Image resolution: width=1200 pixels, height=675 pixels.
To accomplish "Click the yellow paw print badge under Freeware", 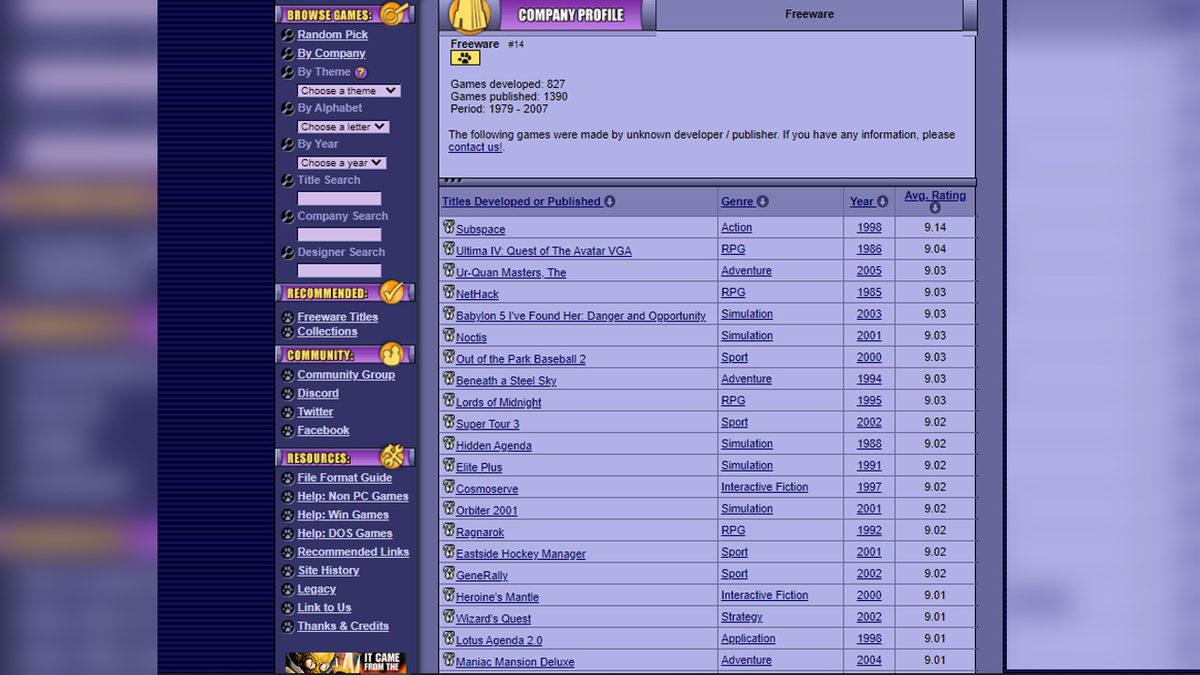I will [x=465, y=59].
